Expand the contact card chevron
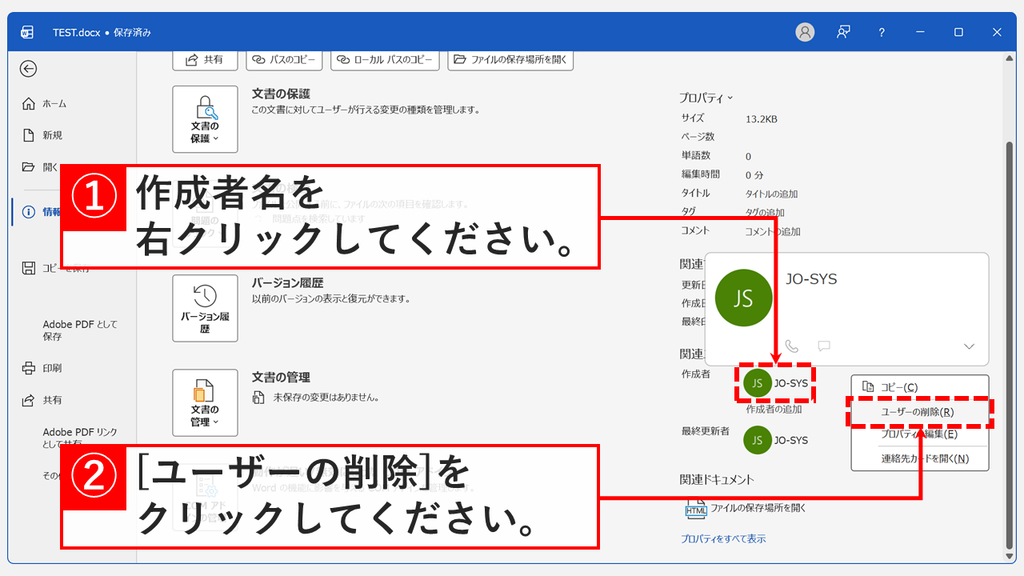This screenshot has width=1024, height=576. 969,346
